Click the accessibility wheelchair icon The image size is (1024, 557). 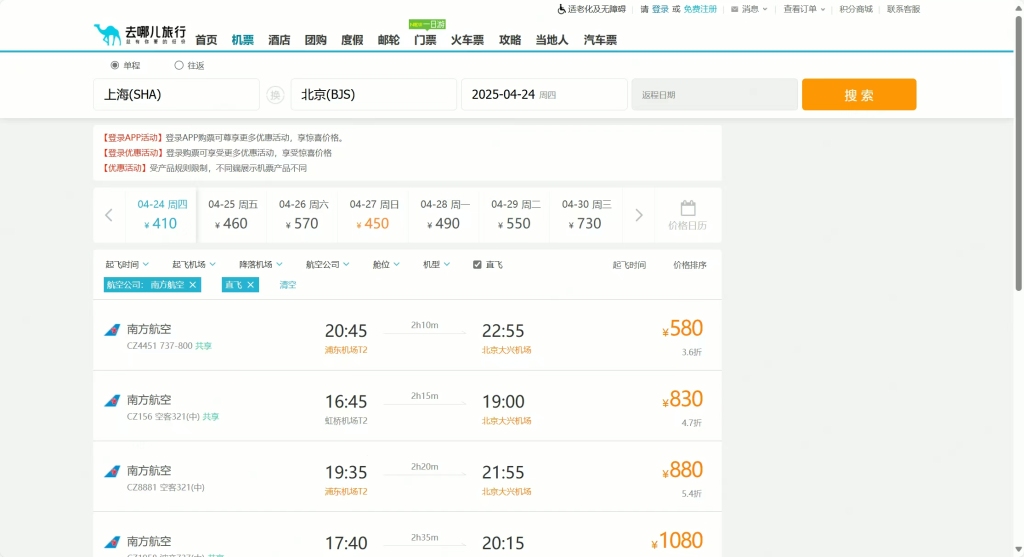click(561, 9)
